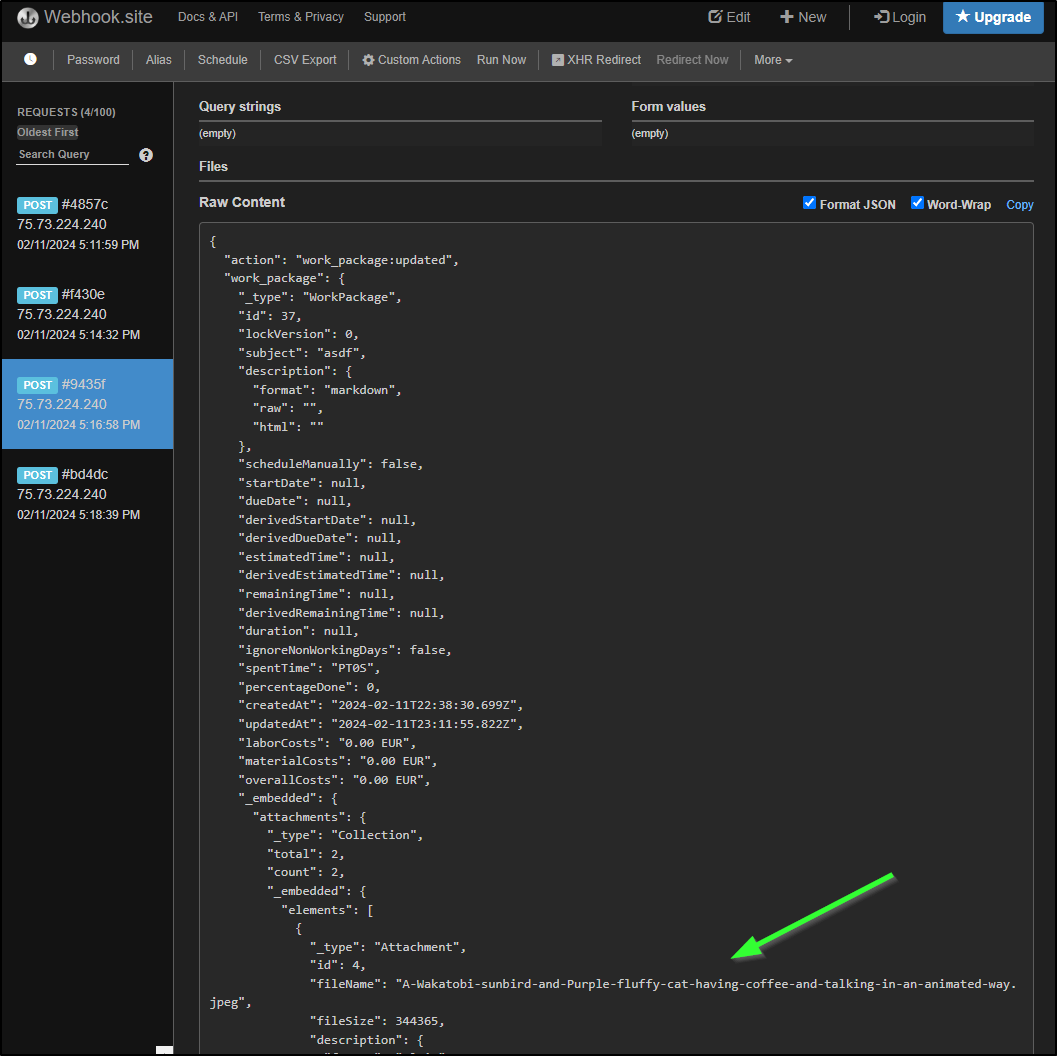Screen dimensions: 1057x1056
Task: Open the Docs & API page
Action: coord(208,17)
